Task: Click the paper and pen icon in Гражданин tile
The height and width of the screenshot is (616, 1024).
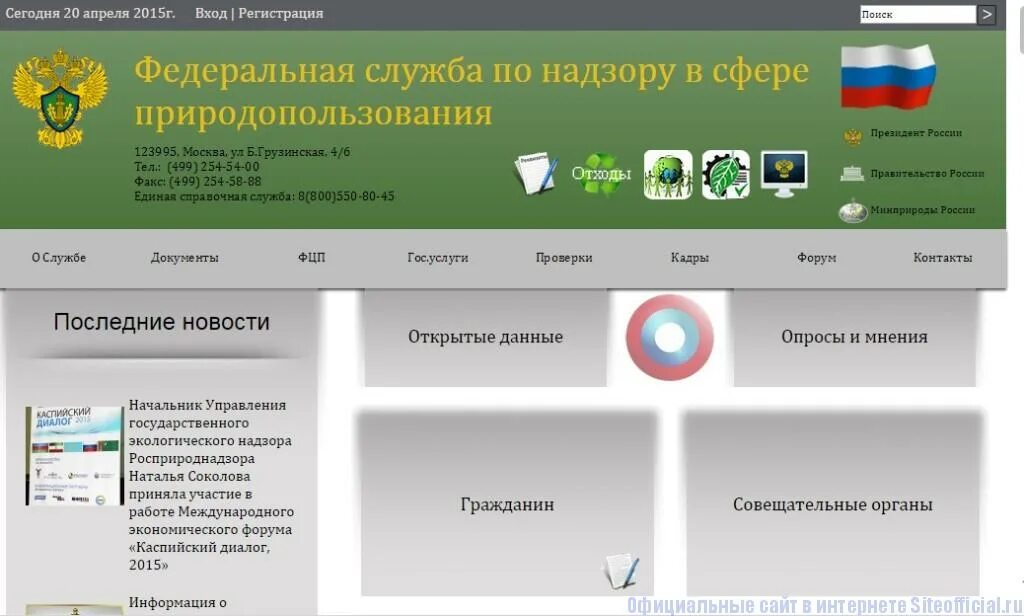Action: pos(620,571)
